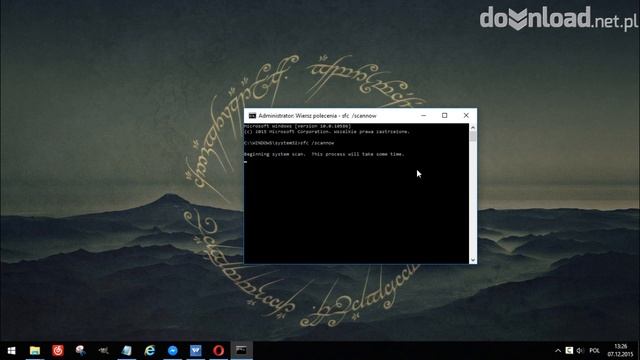Launch Internet Explorer from the taskbar
The height and width of the screenshot is (360, 640).
pyautogui.click(x=150, y=351)
